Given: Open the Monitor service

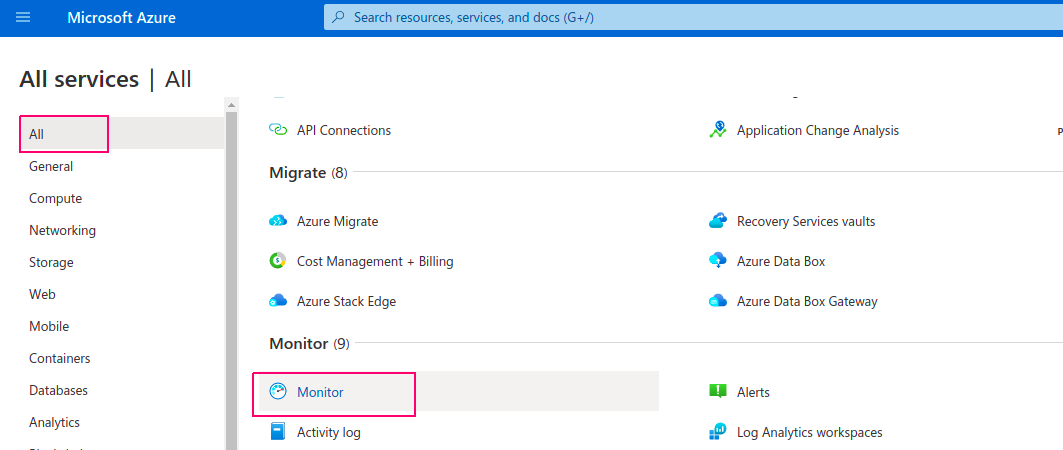Looking at the screenshot, I should pos(320,392).
